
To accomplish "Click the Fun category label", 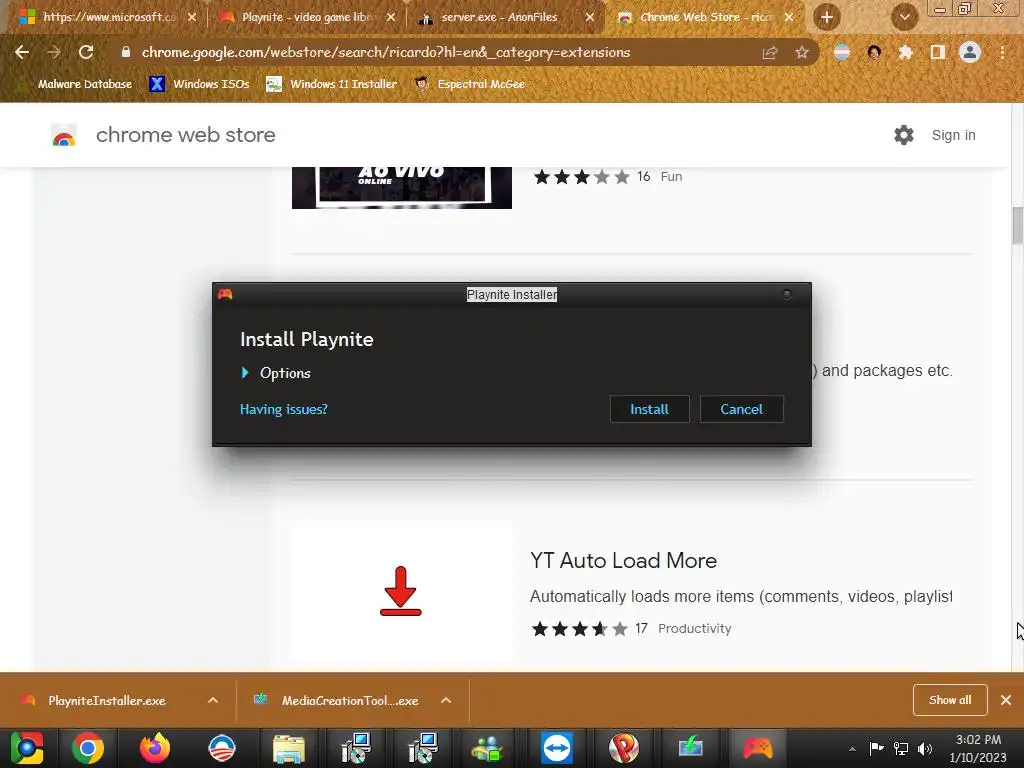I will [x=671, y=177].
